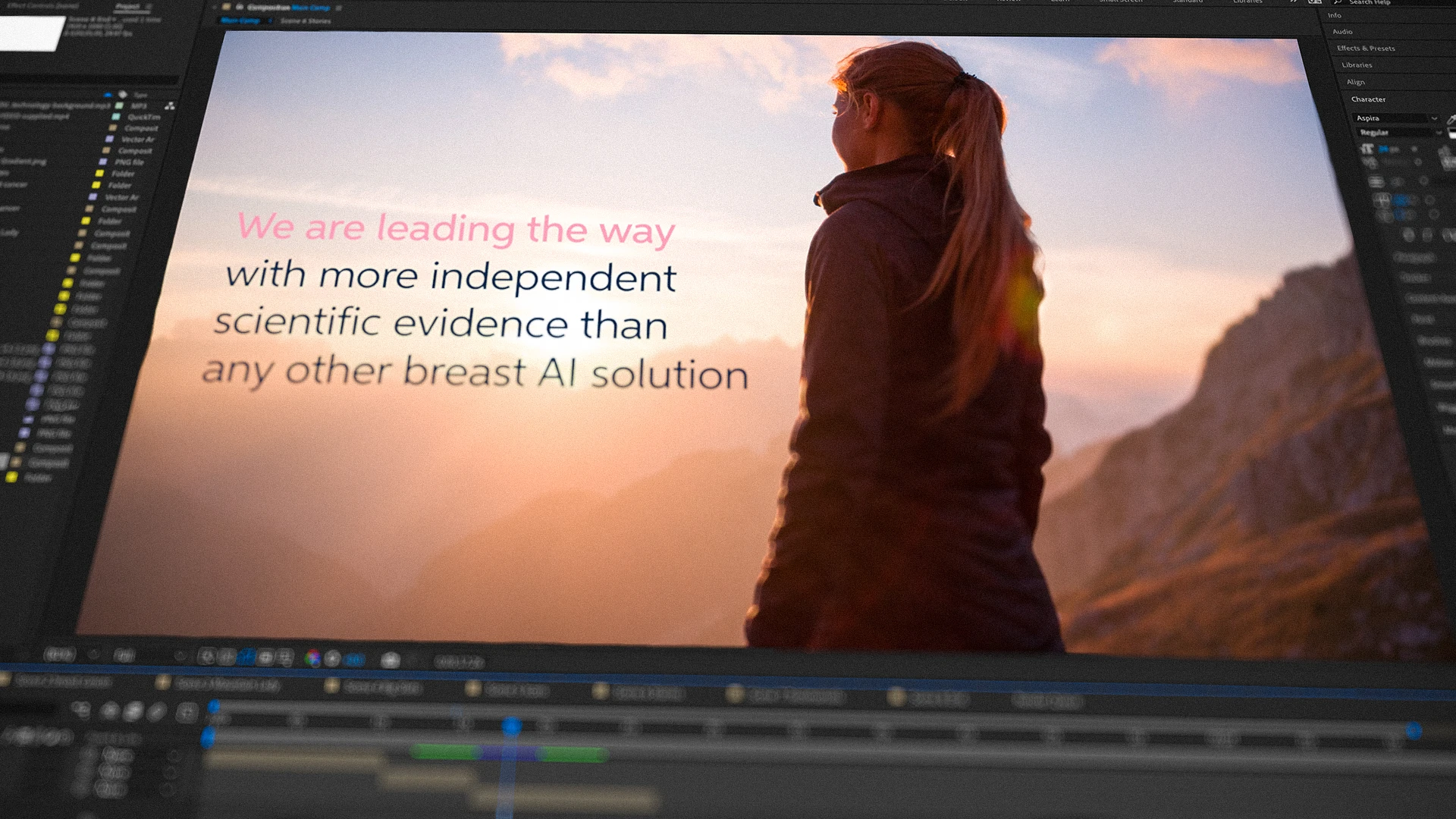
Task: Open the project flowchart view icon
Action: pos(170,106)
